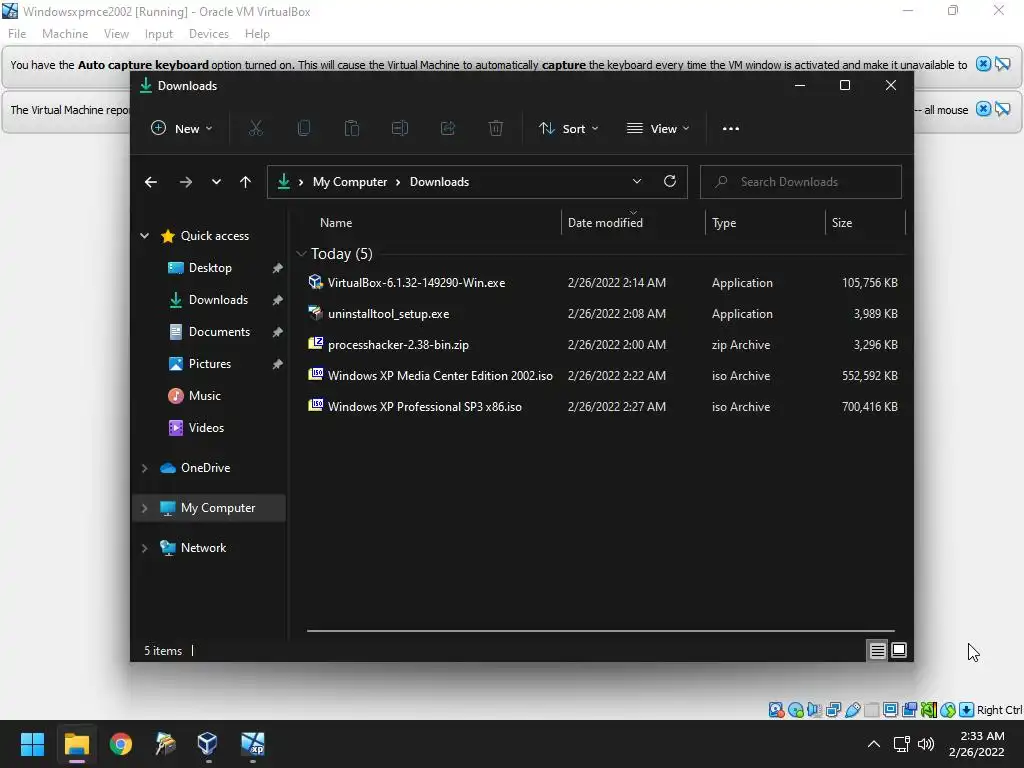The width and height of the screenshot is (1024, 768).
Task: Click the Delete trash can icon
Action: click(496, 129)
